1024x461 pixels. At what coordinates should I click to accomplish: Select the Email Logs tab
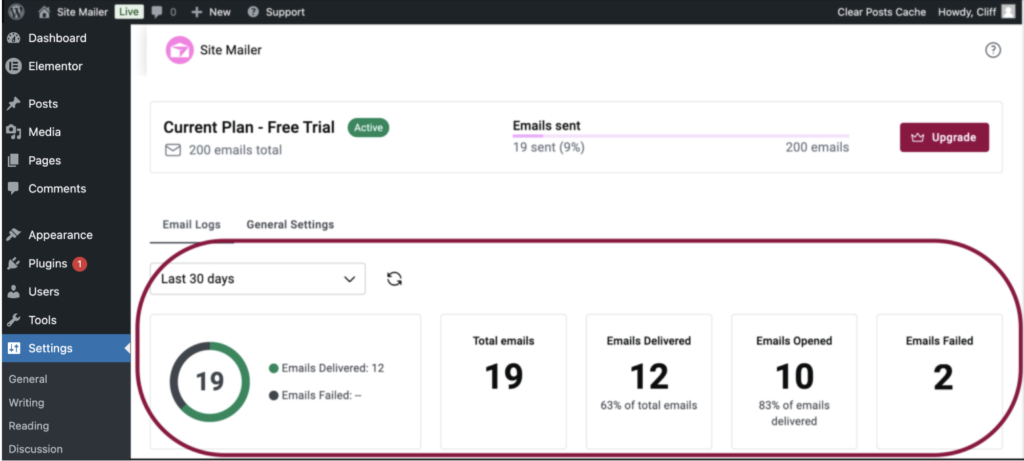click(191, 225)
